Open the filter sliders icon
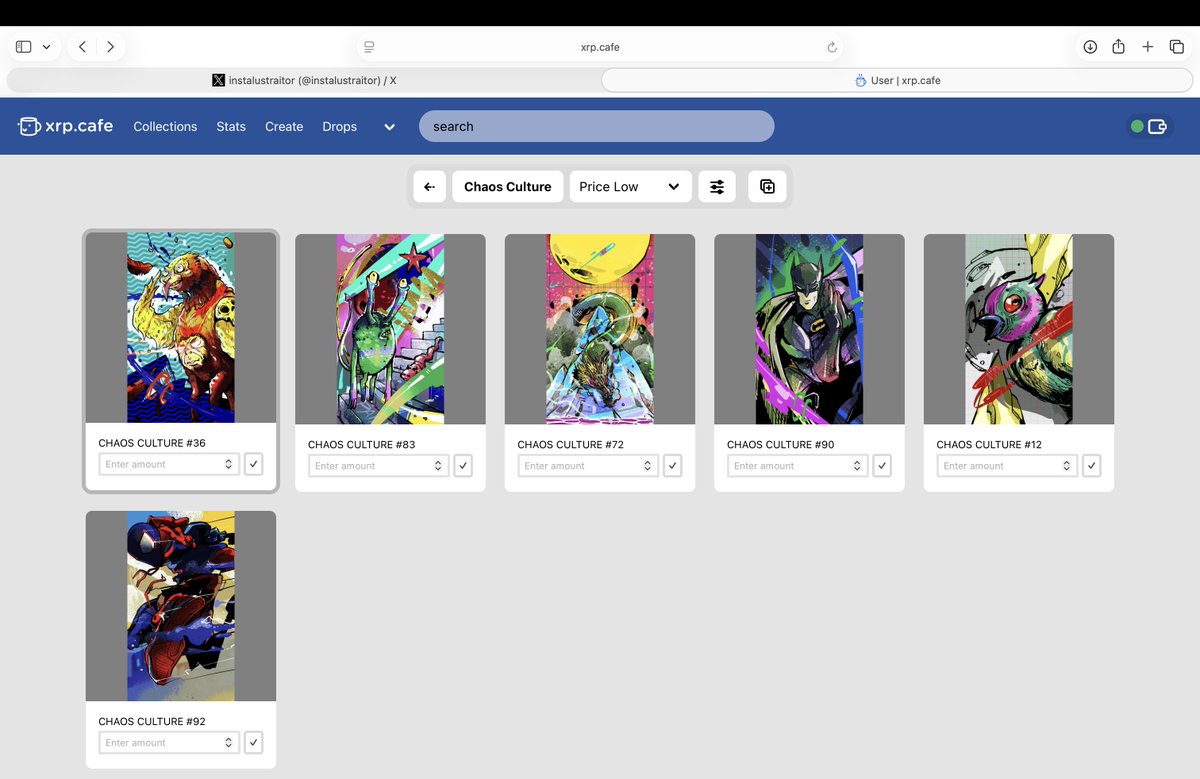This screenshot has height=779, width=1200. pos(717,187)
